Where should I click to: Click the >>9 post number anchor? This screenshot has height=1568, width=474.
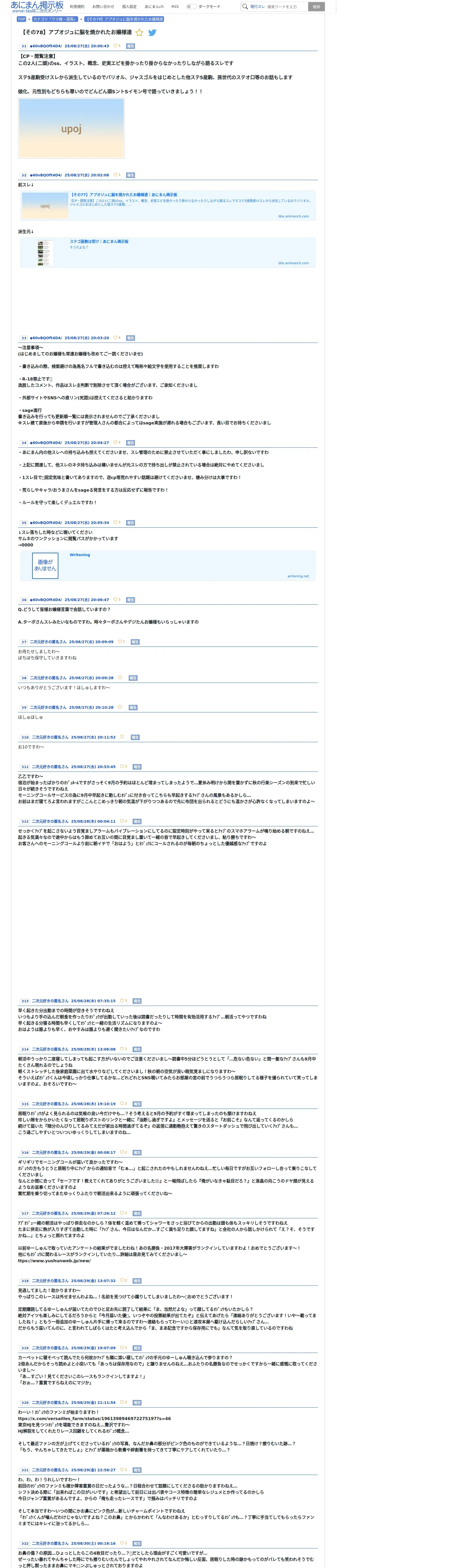[24, 707]
